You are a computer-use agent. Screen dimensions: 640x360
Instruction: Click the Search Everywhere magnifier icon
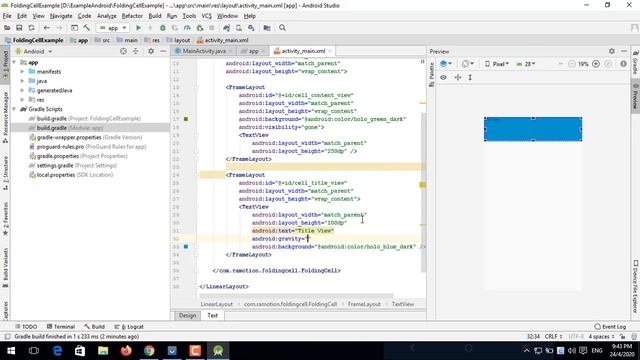tap(282, 28)
